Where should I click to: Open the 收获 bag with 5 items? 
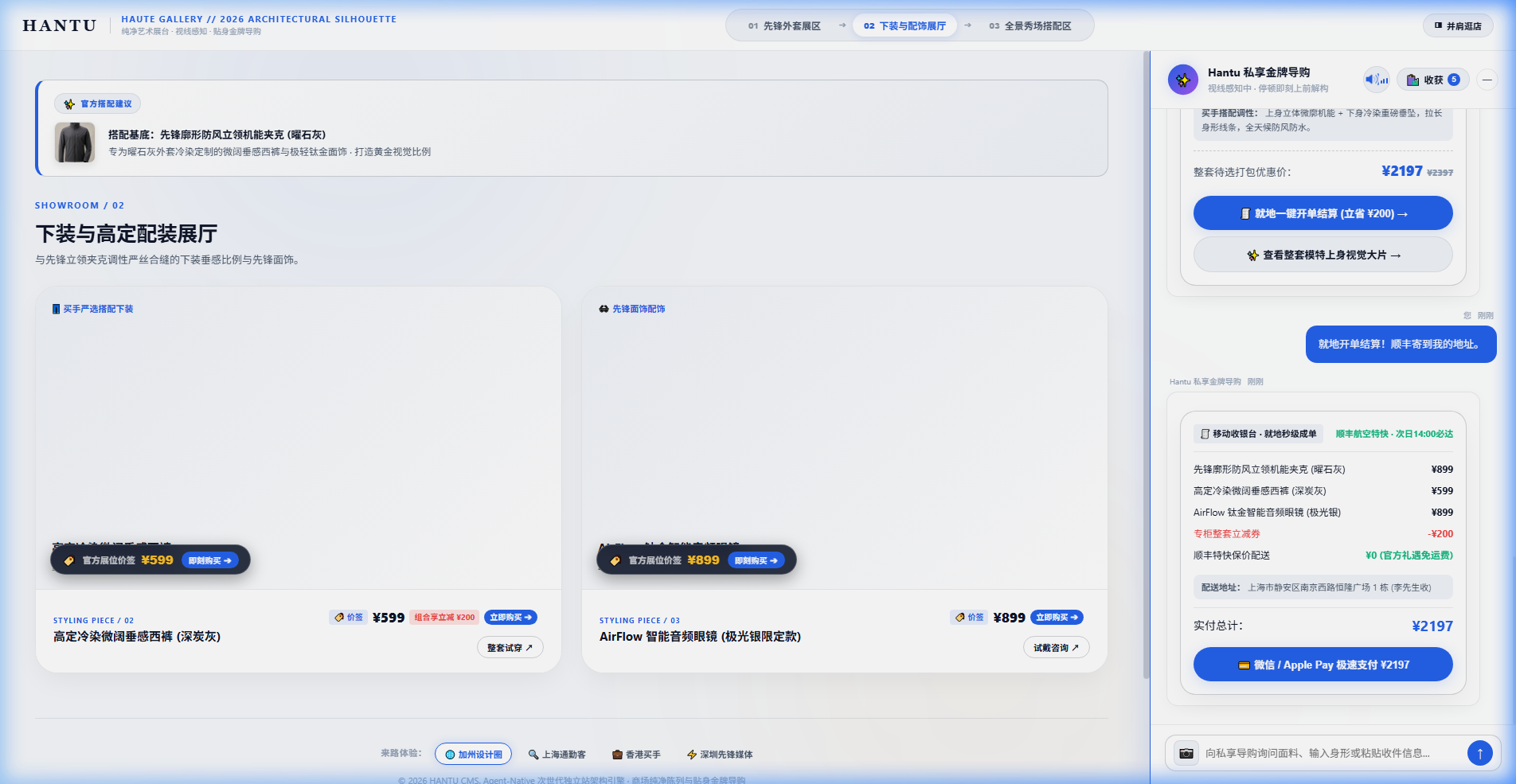tap(1432, 80)
